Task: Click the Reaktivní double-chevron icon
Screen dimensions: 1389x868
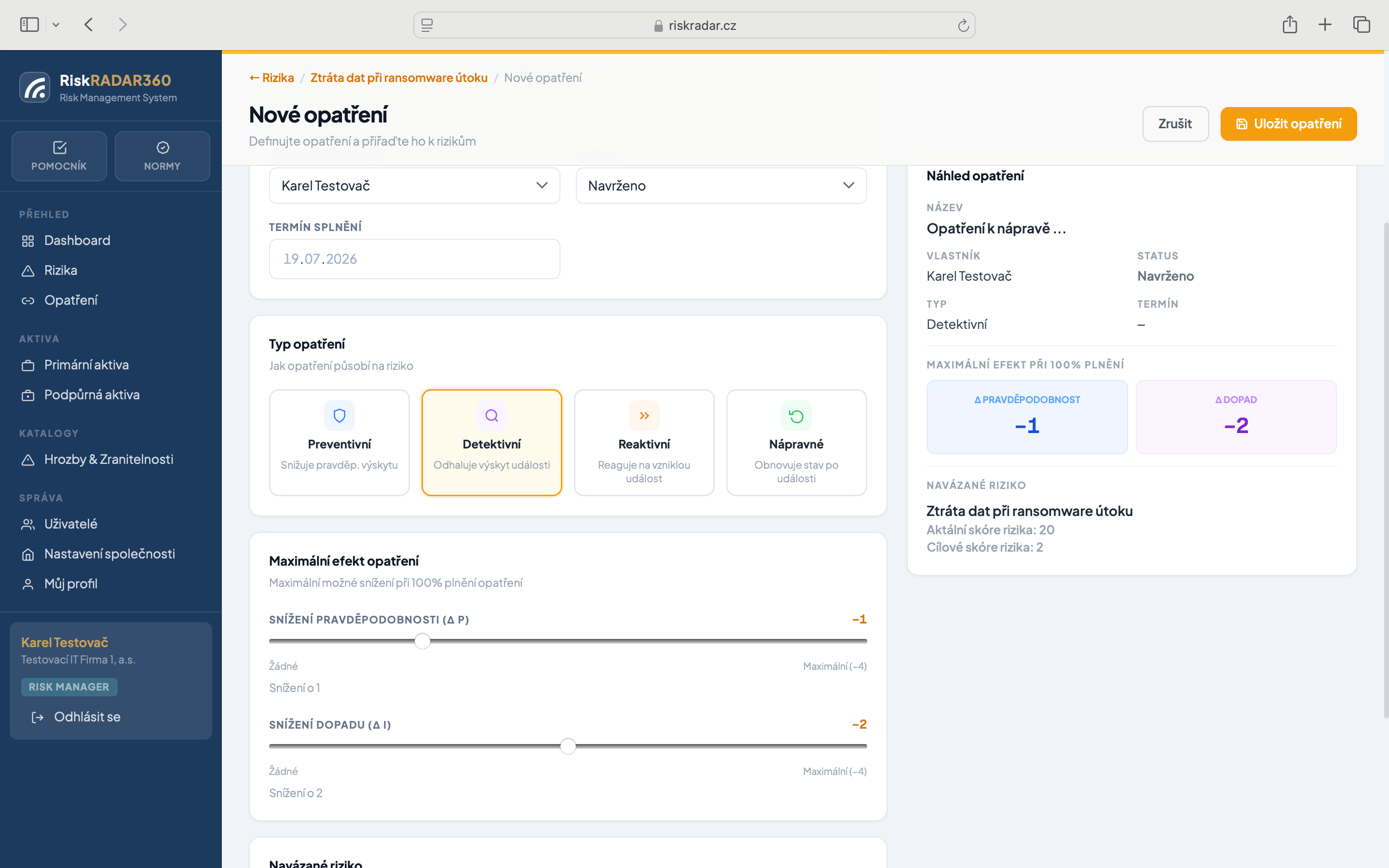Action: point(644,416)
